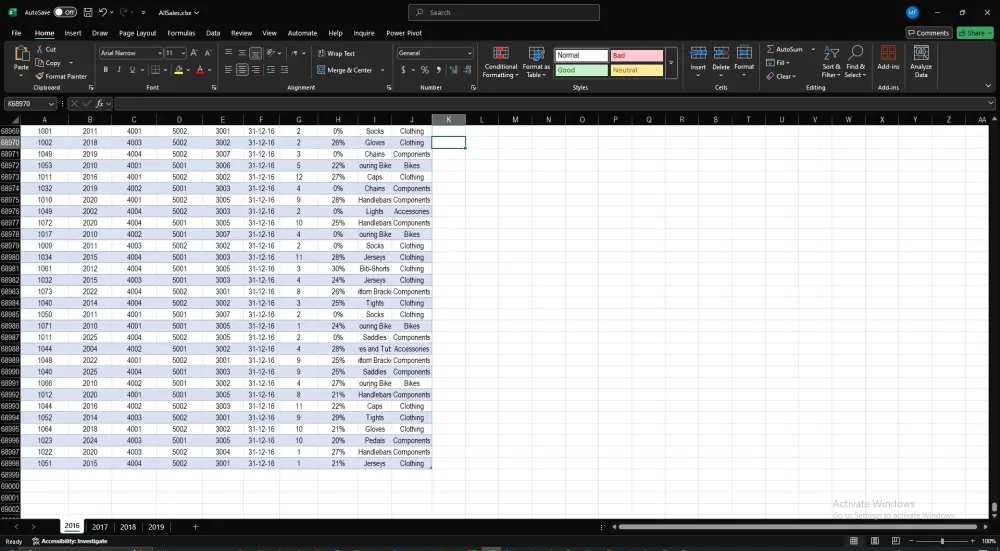This screenshot has width=1000, height=551.
Task: Open the Clear dropdown in Editing
Action: click(x=781, y=76)
